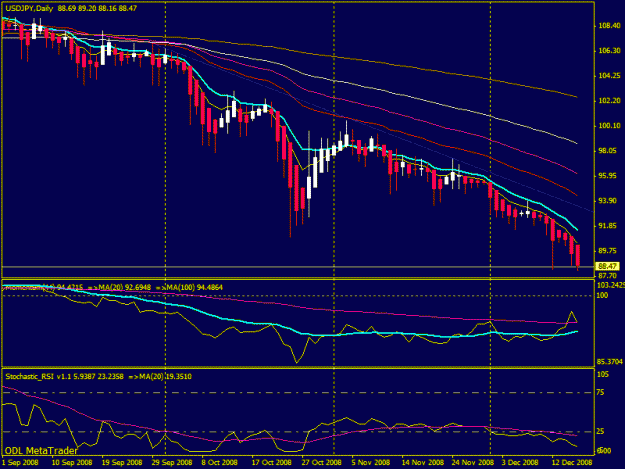Click the highlighted 88.47 current price tag
The height and width of the screenshot is (469, 625).
[607, 266]
